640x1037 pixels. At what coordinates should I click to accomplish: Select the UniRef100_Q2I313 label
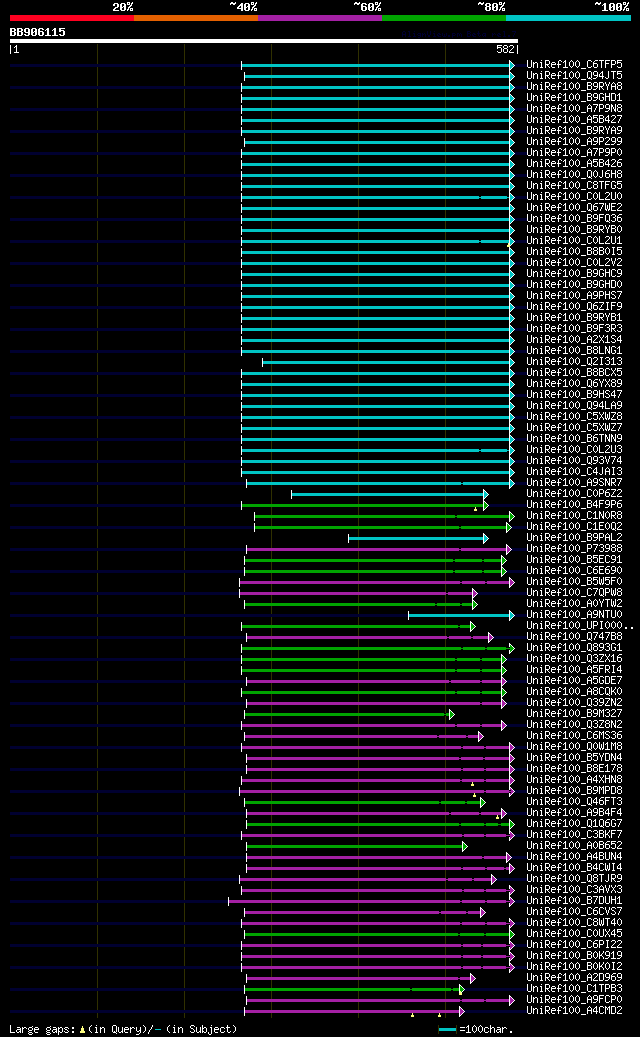click(x=574, y=361)
